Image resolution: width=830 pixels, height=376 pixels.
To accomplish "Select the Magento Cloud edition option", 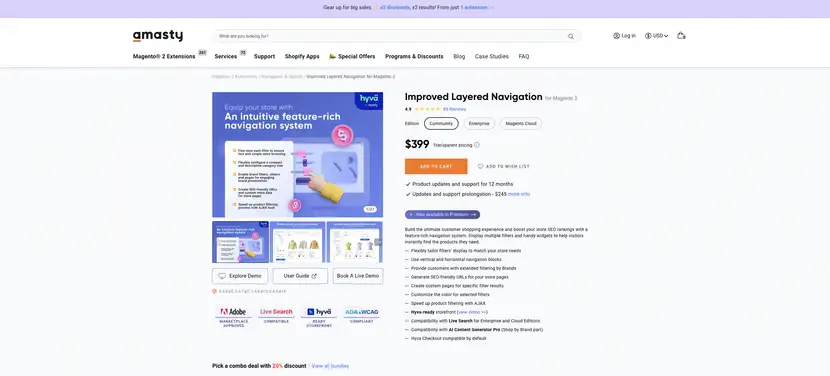I will coord(521,123).
